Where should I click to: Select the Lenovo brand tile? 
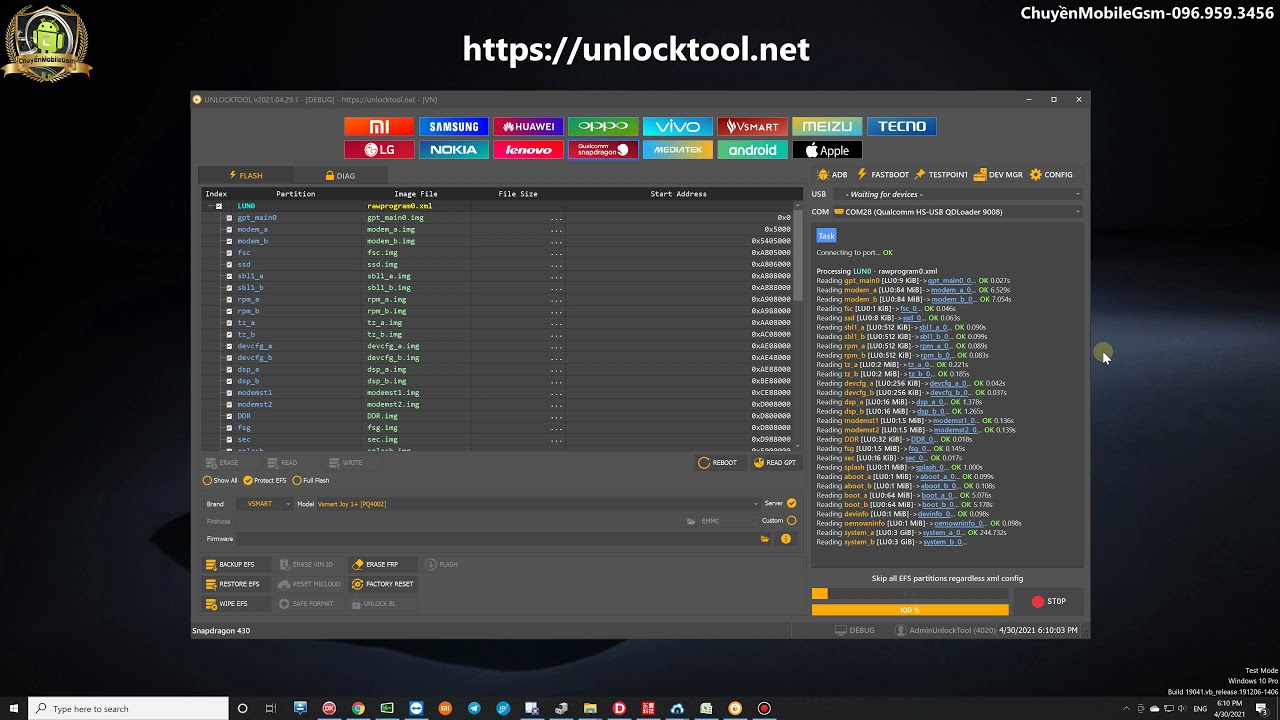tap(528, 150)
